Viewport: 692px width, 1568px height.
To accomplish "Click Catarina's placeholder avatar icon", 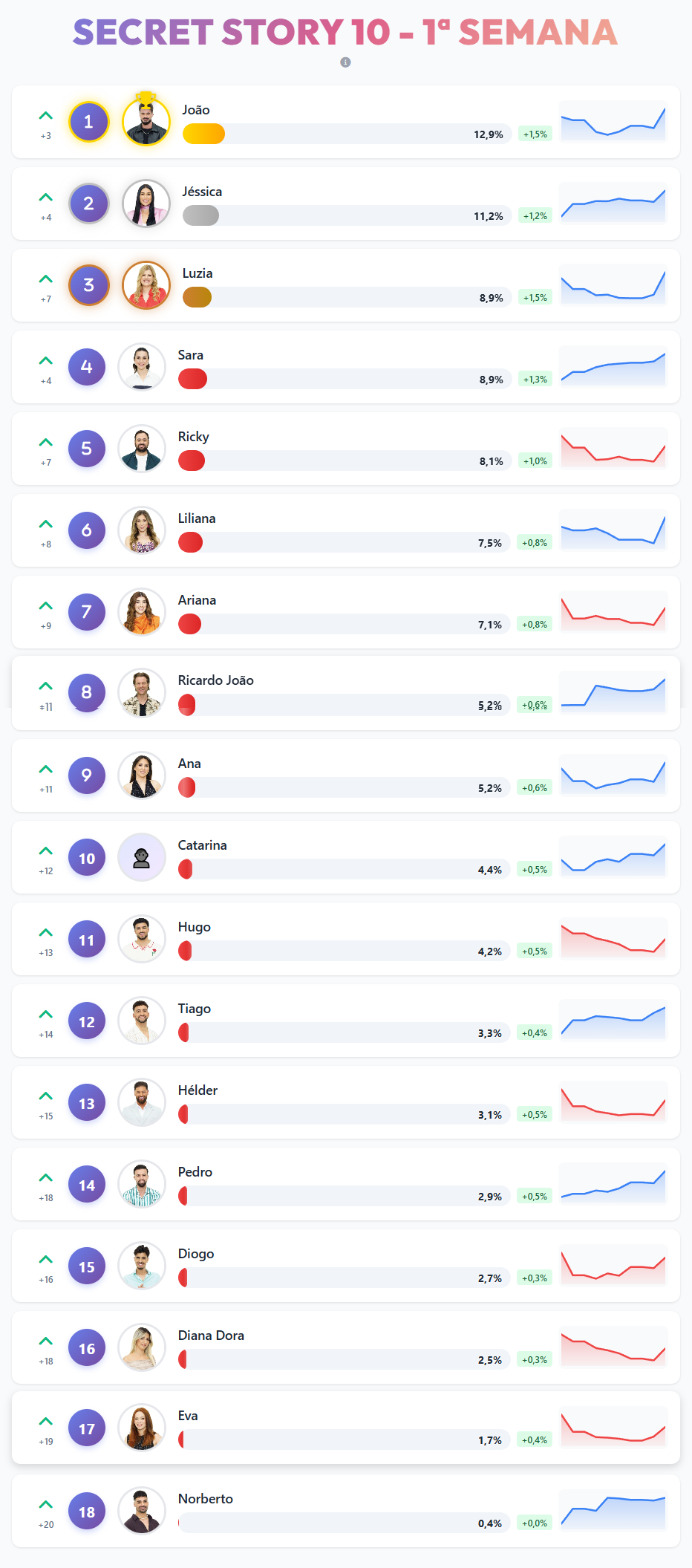I will click(142, 857).
